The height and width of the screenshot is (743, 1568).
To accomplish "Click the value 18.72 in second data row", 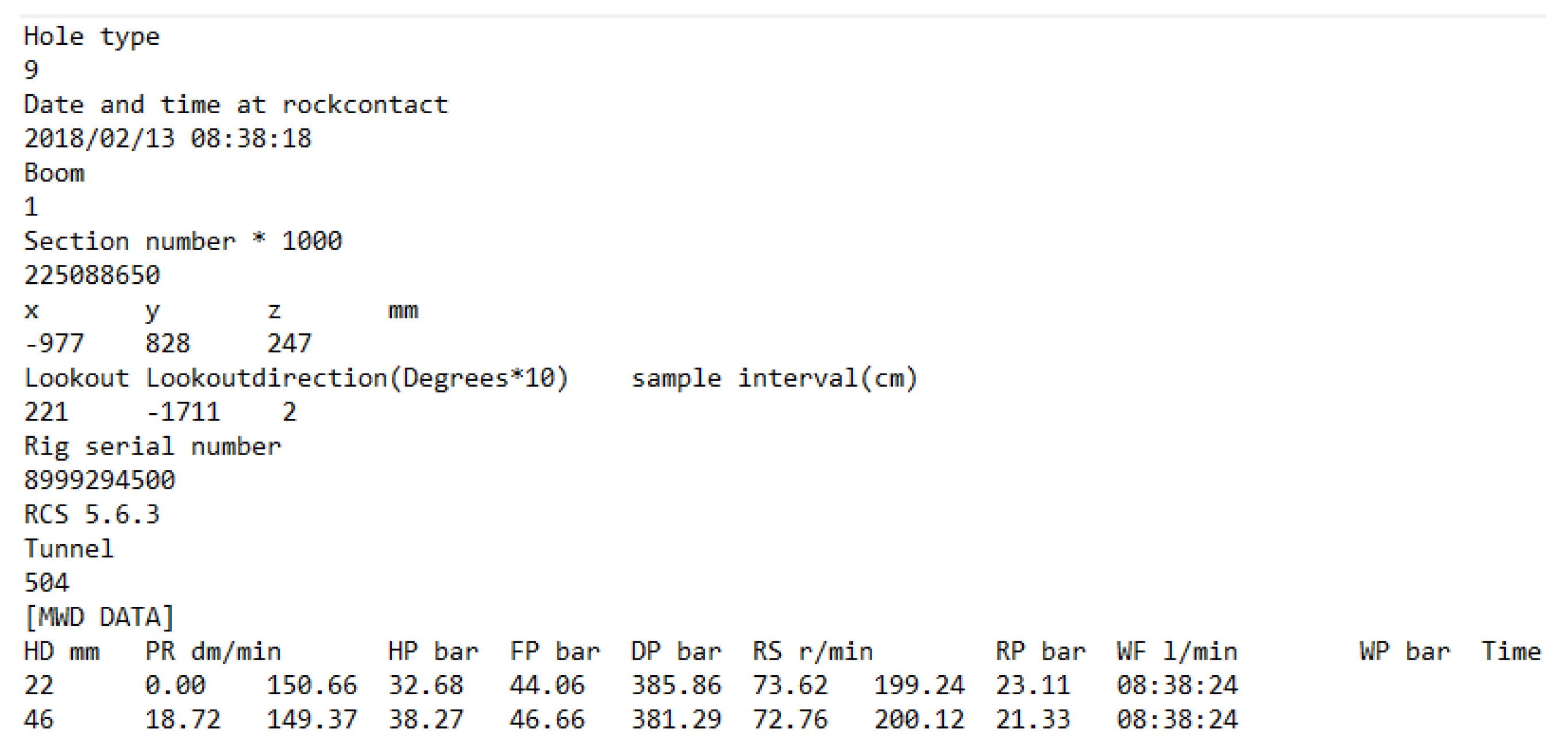I will pos(183,720).
